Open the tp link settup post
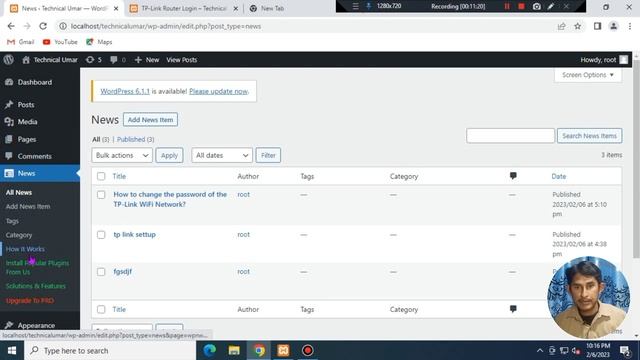 click(x=134, y=235)
